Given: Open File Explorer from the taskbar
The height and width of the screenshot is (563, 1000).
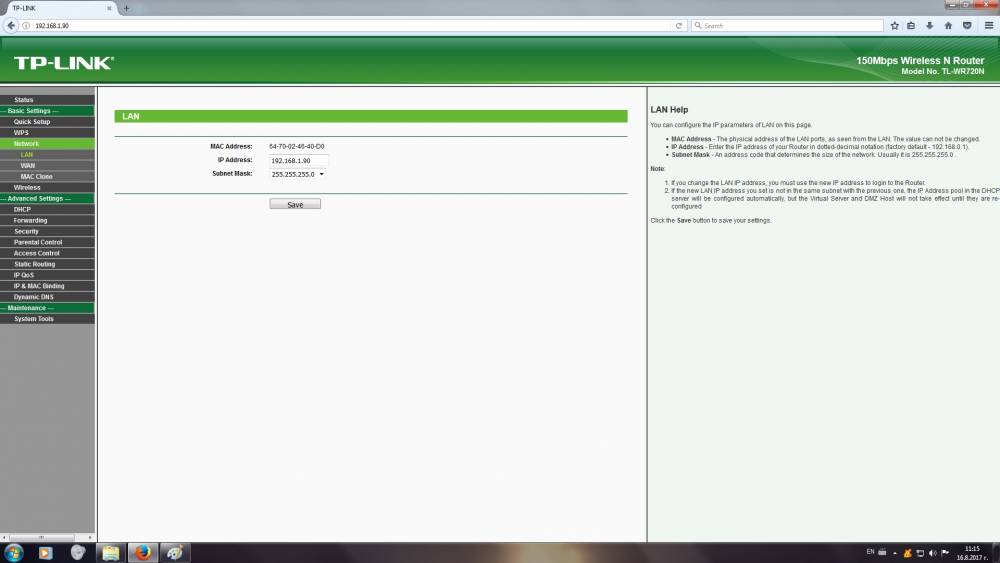Looking at the screenshot, I should [x=111, y=553].
